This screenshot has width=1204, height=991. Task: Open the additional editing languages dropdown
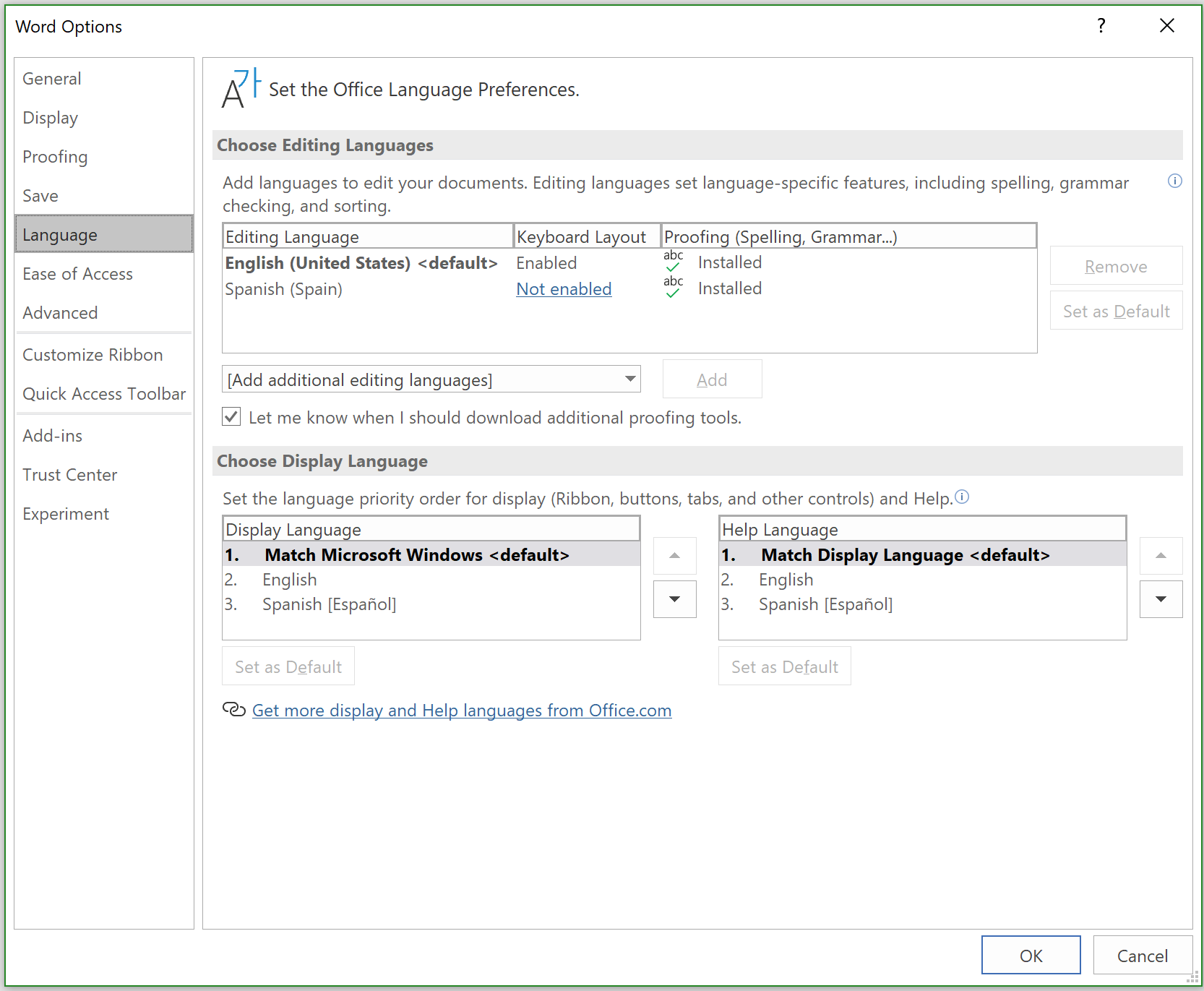click(627, 379)
